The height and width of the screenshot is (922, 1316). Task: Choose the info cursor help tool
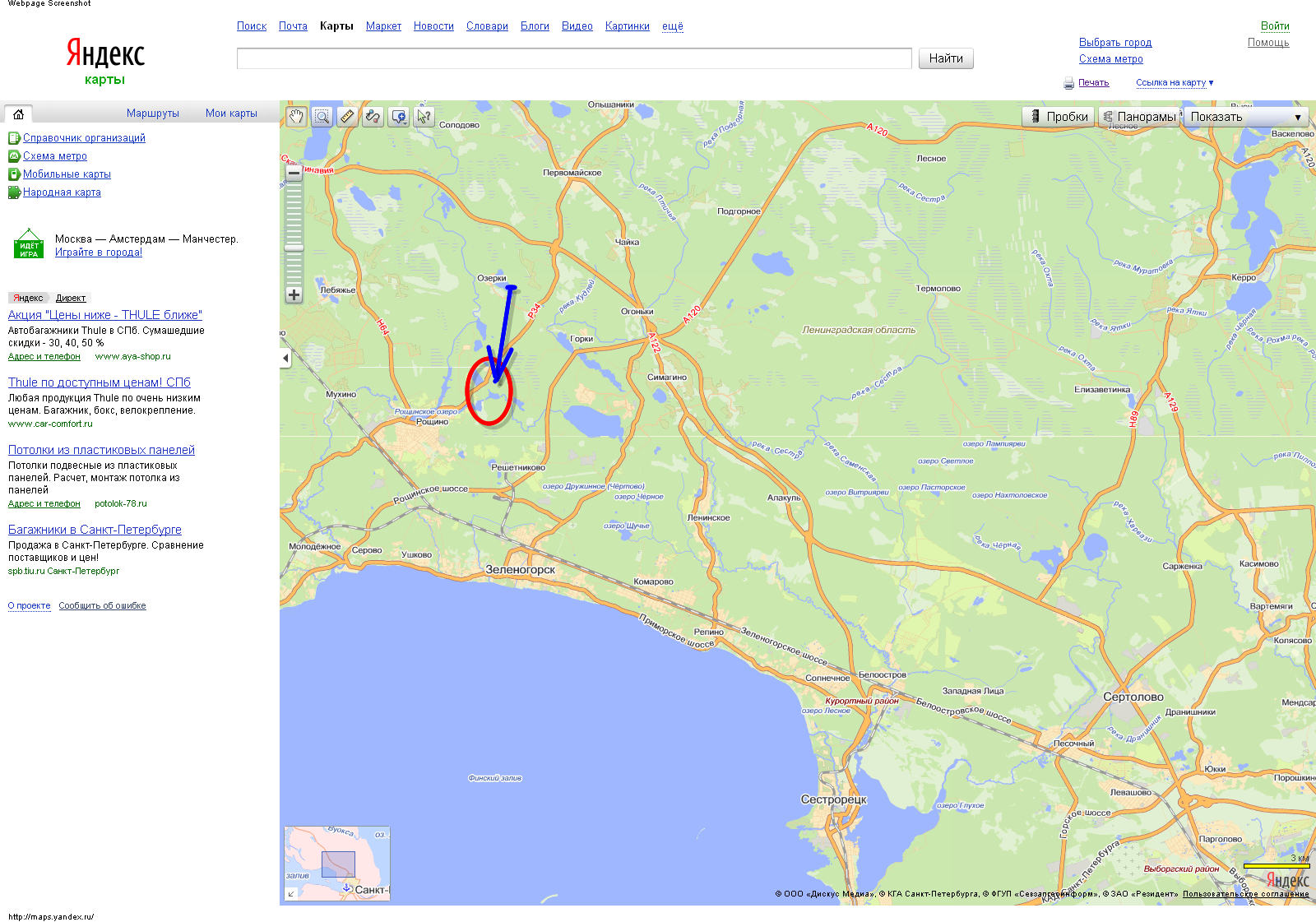[x=424, y=117]
